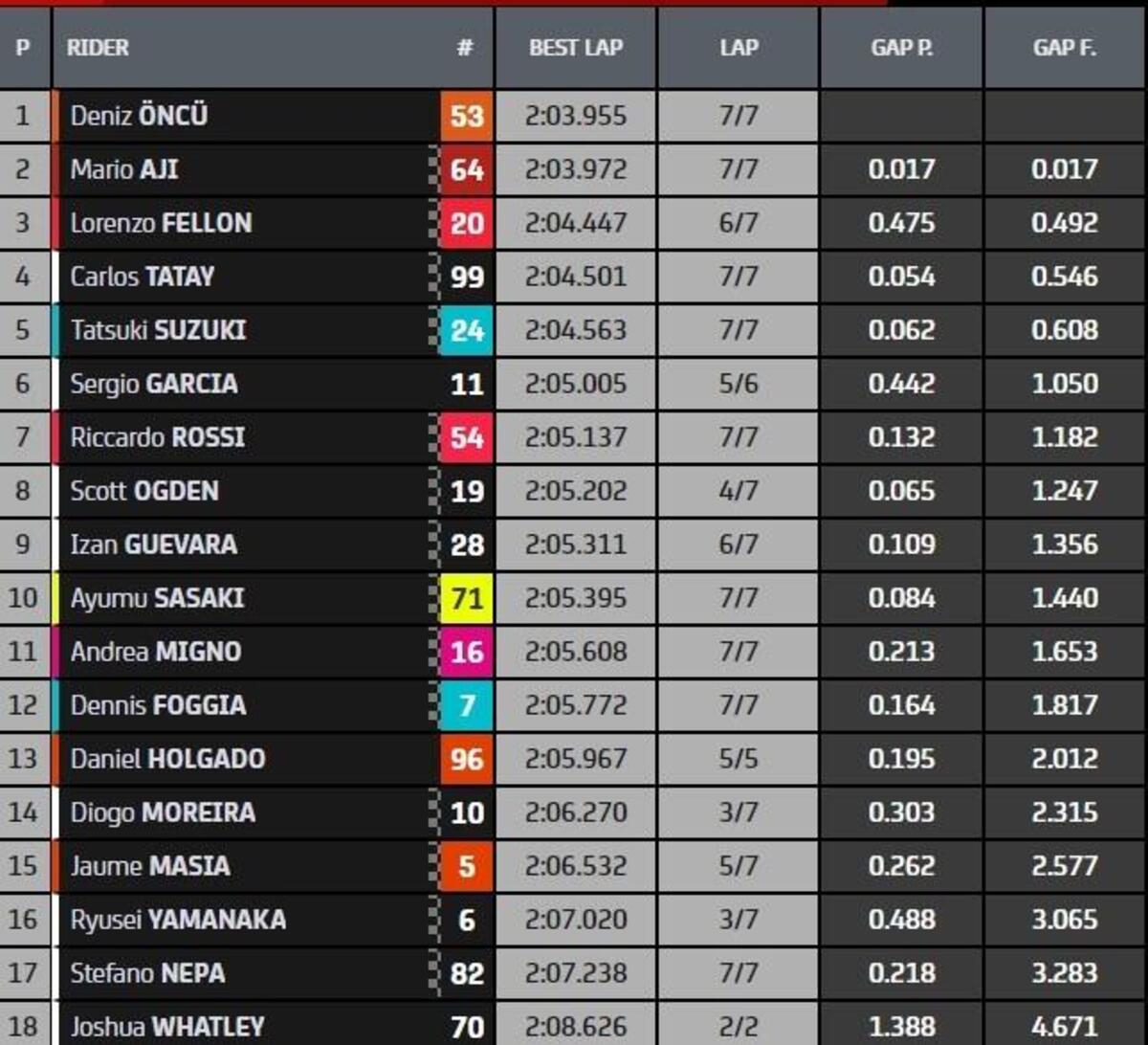Select the position 18 cell for Joshua WHATLEY
This screenshot has width=1148, height=1045.
(x=23, y=1026)
